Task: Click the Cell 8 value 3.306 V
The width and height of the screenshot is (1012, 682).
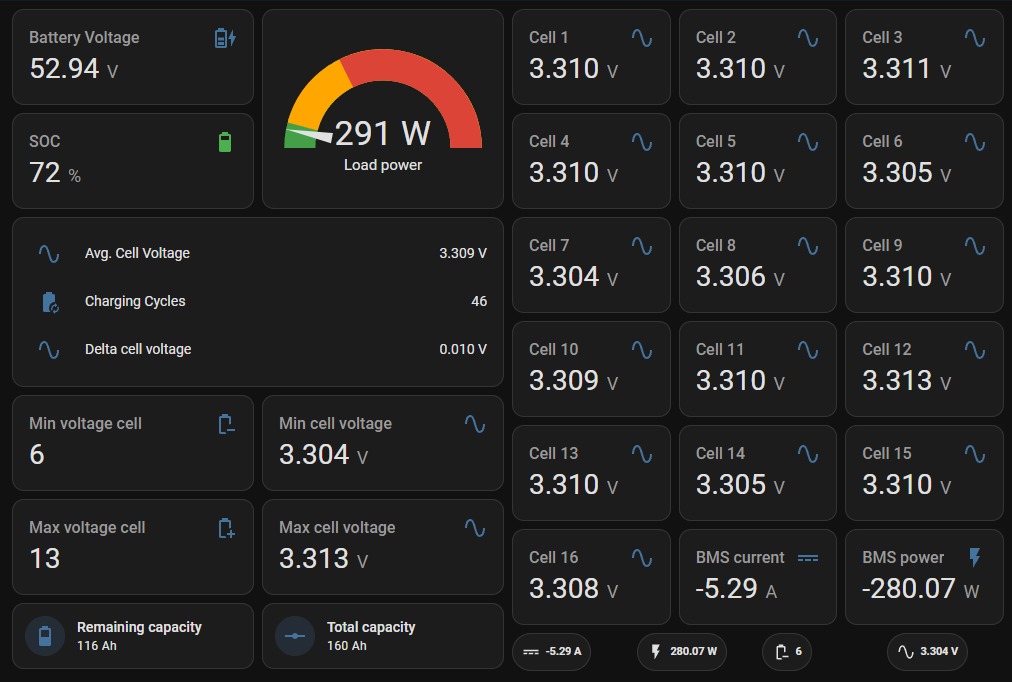Action: coord(740,277)
